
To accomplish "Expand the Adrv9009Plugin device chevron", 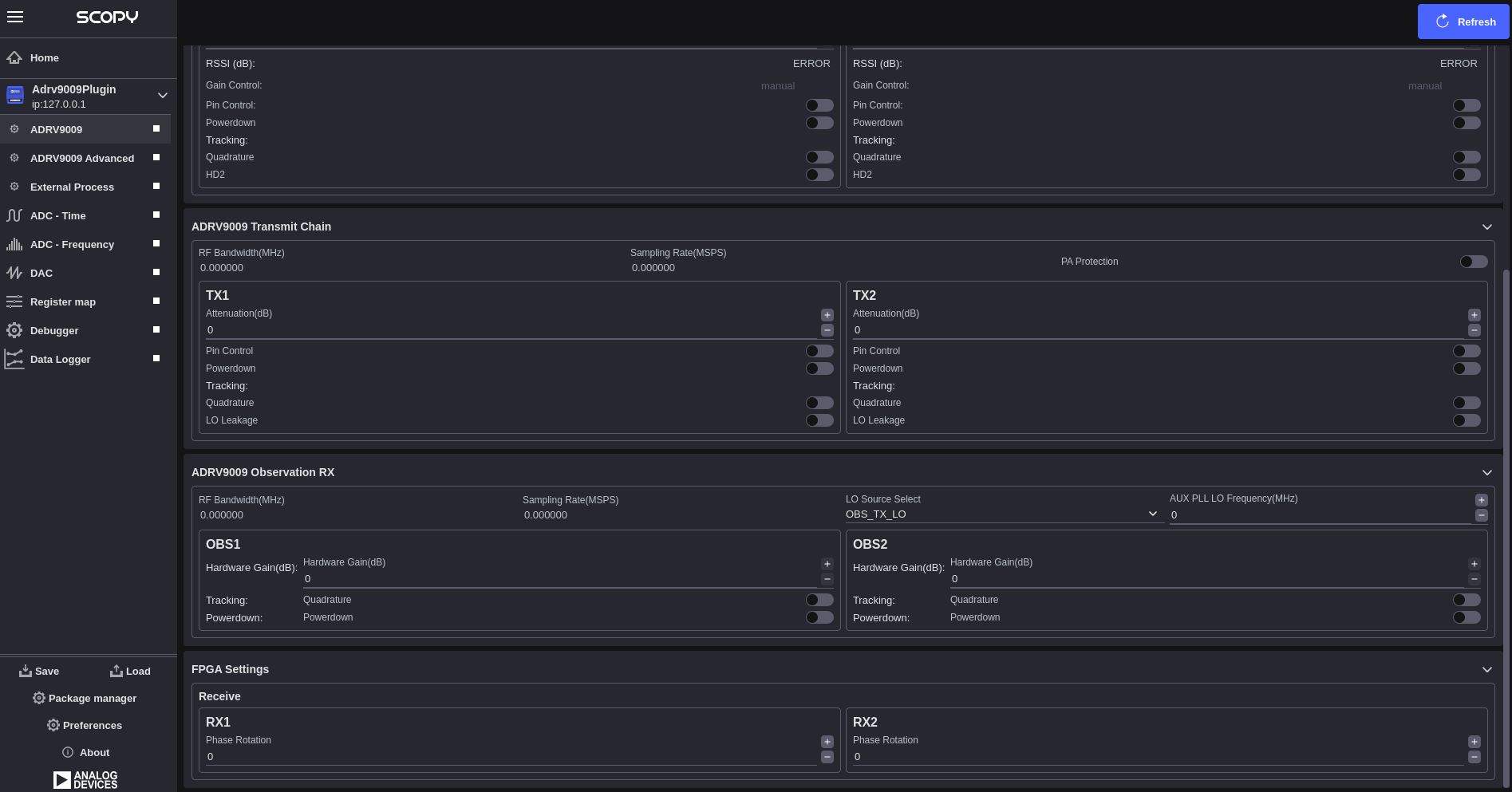I will 163,96.
